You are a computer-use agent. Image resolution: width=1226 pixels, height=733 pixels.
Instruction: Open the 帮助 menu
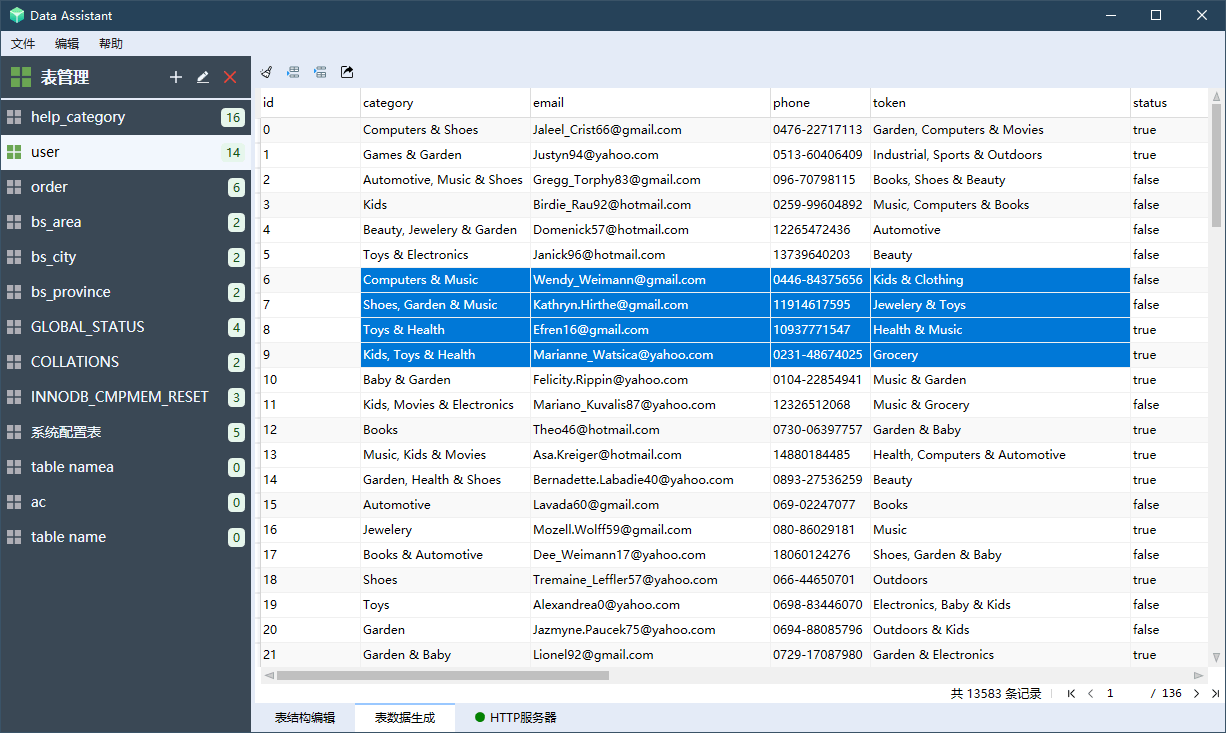point(111,44)
